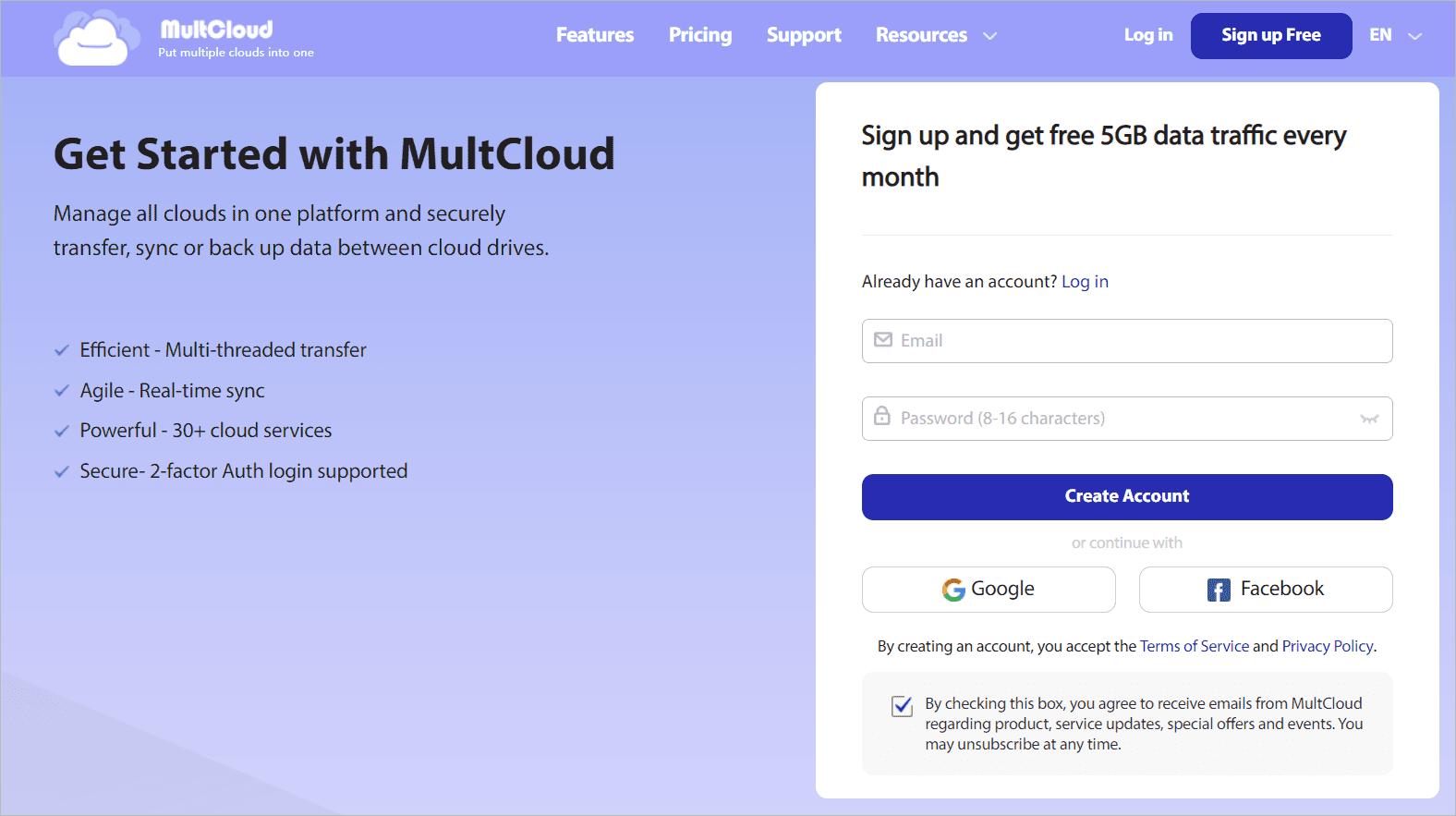The image size is (1456, 816).
Task: Click the checkmark beside Powerful - 30+ cloud services
Action: click(62, 431)
